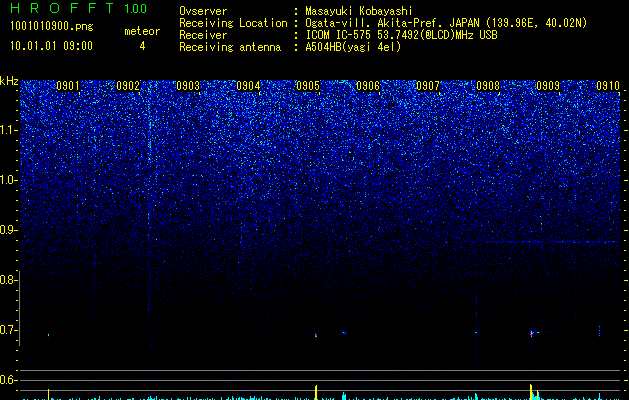Click the HROFFT 1.0.0 title text
Image resolution: width=629 pixels, height=400 pixels.
(79, 8)
